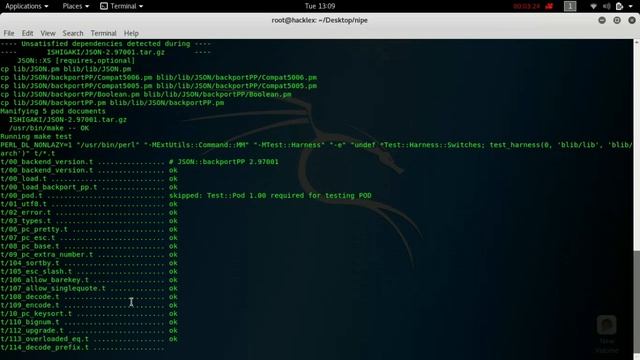Screen dimensions: 640x360
Task: Open the power and battery icon
Action: (619, 6)
